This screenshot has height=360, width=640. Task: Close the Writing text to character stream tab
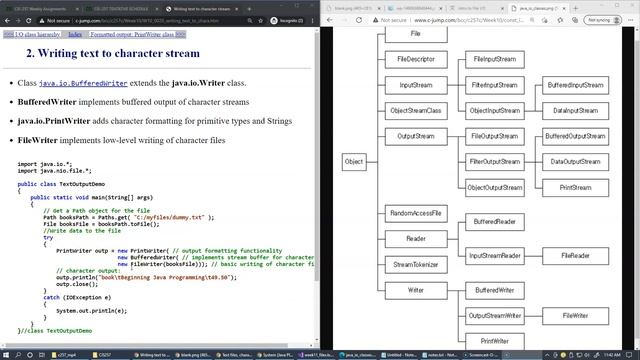point(236,9)
